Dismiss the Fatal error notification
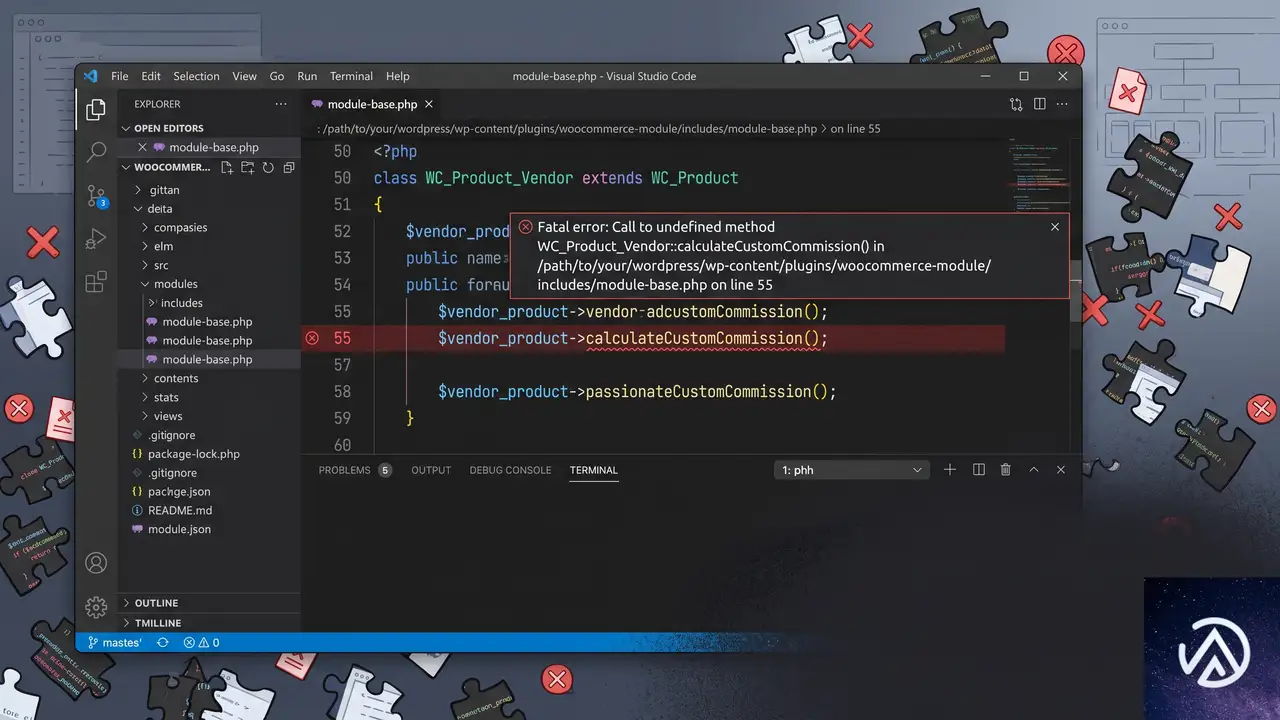Viewport: 1280px width, 720px height. 1054,227
